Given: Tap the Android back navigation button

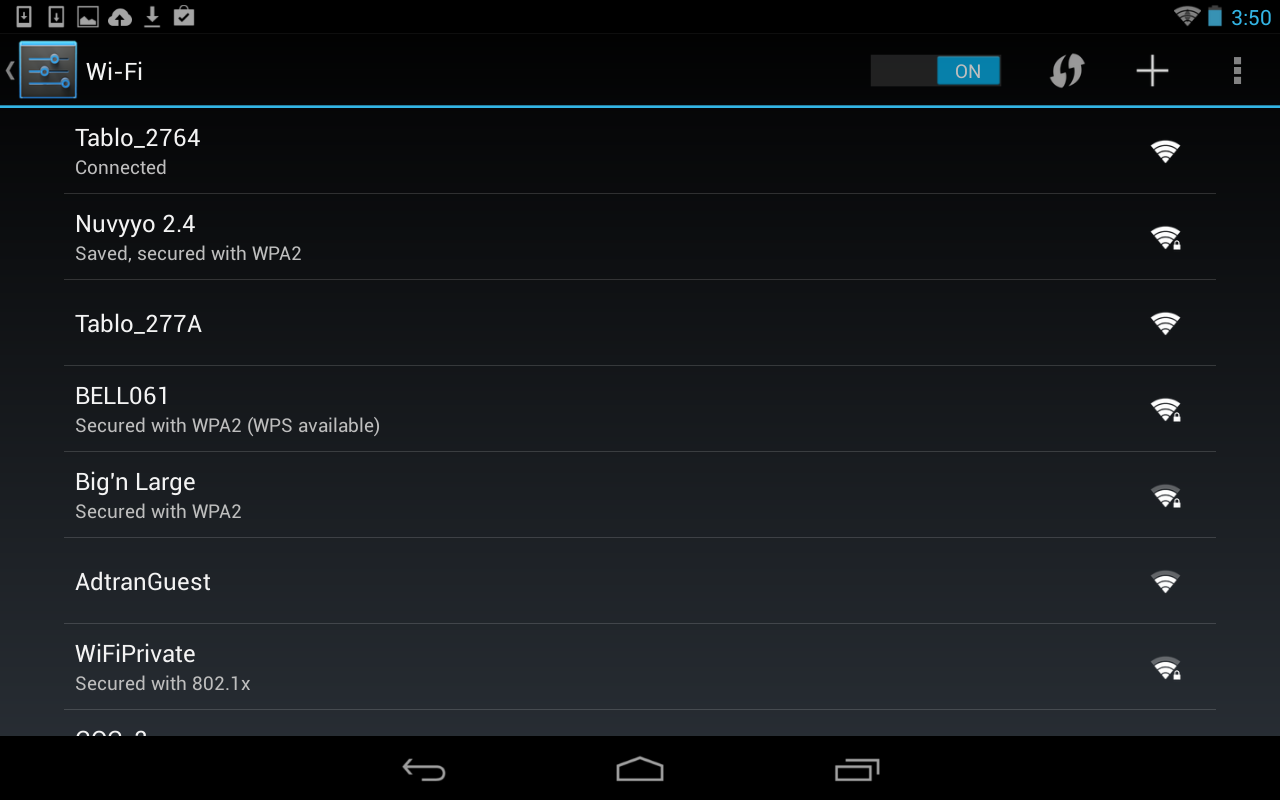Looking at the screenshot, I should tap(424, 769).
